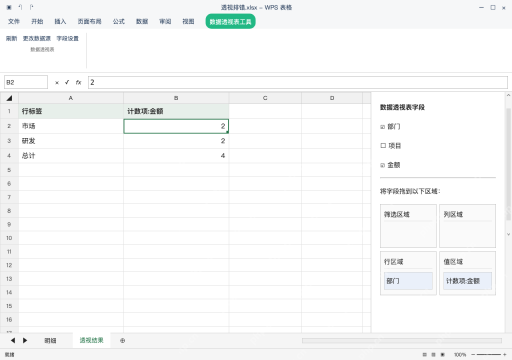Cancel formula entry with the X icon

pos(57,83)
